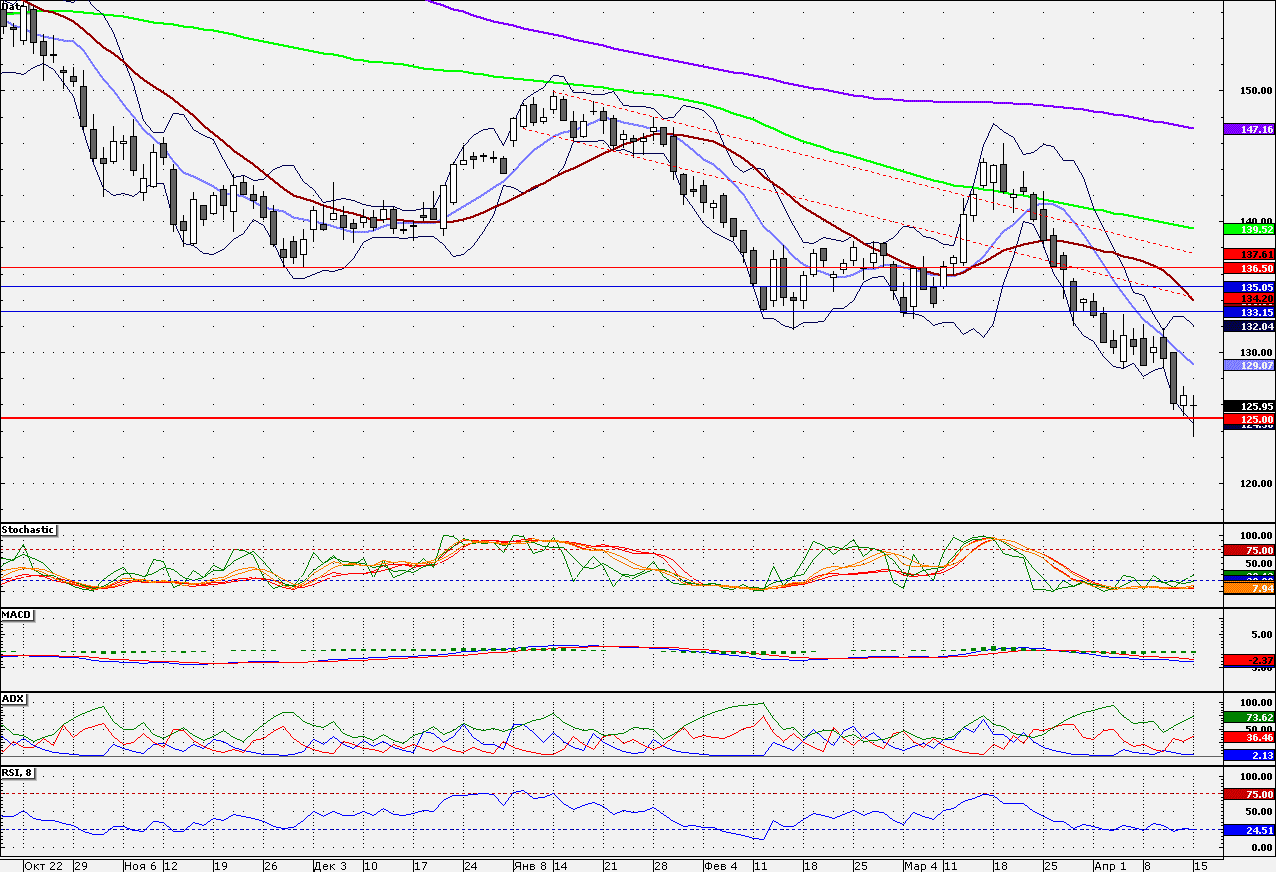Click the black 125.95 last price tag

pyautogui.click(x=1249, y=406)
